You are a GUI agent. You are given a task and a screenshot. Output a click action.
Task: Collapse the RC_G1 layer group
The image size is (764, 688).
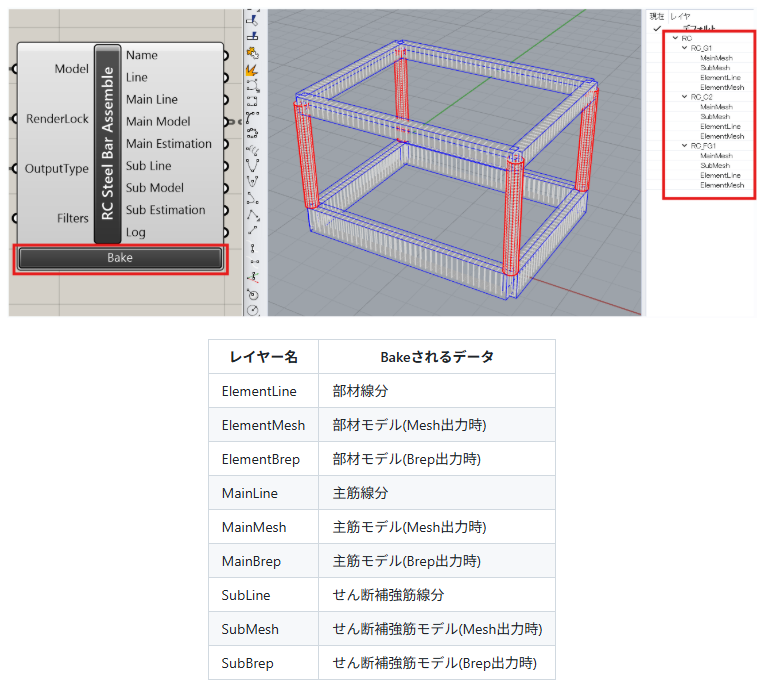[x=685, y=48]
